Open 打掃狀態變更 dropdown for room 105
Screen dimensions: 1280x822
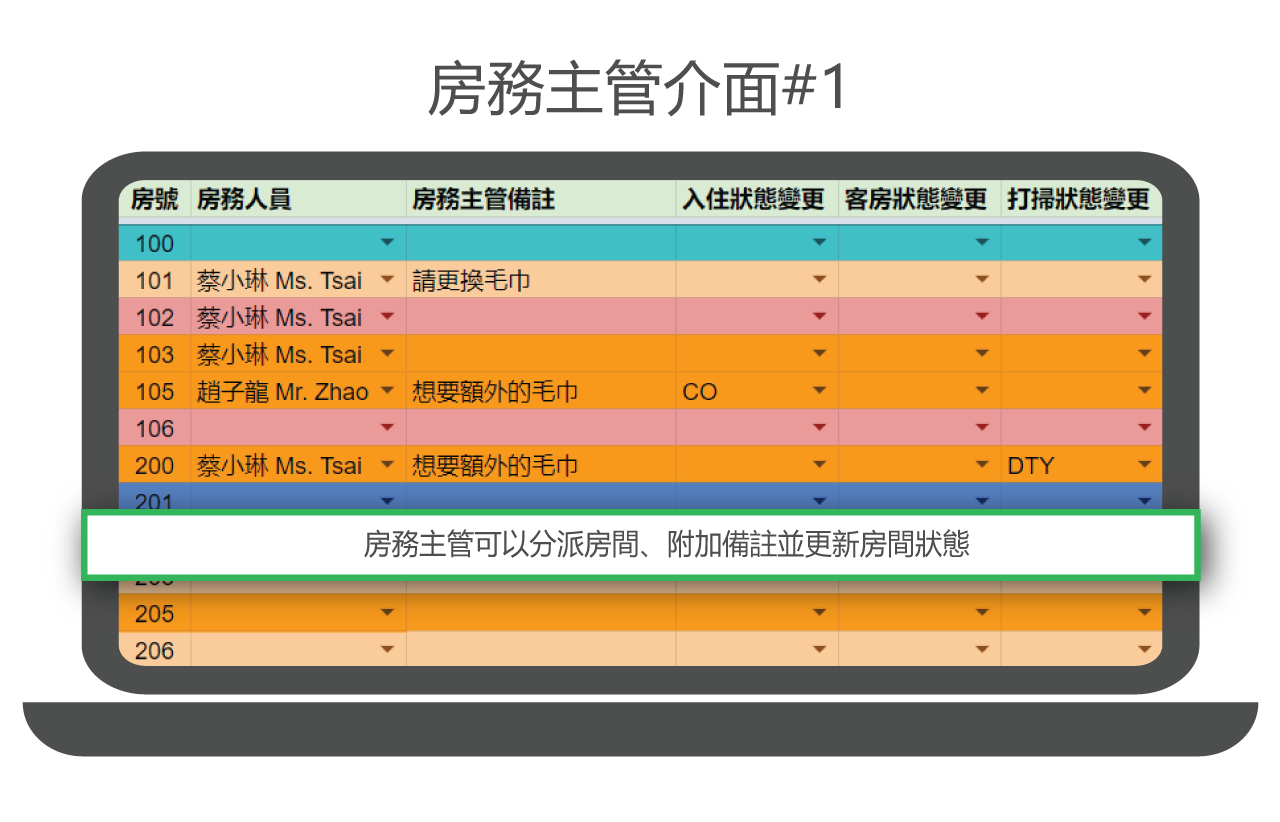[1145, 391]
